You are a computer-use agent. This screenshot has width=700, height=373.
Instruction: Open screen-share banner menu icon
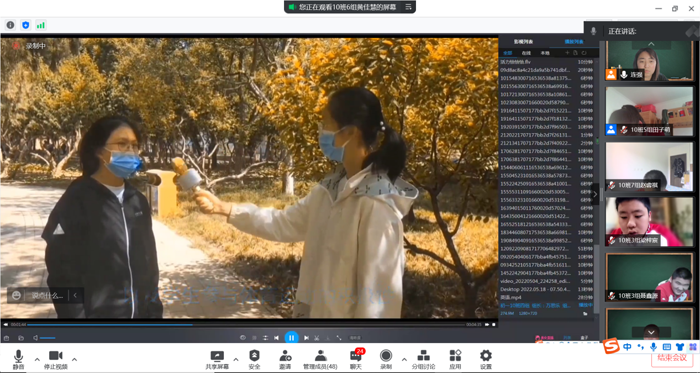(408, 7)
